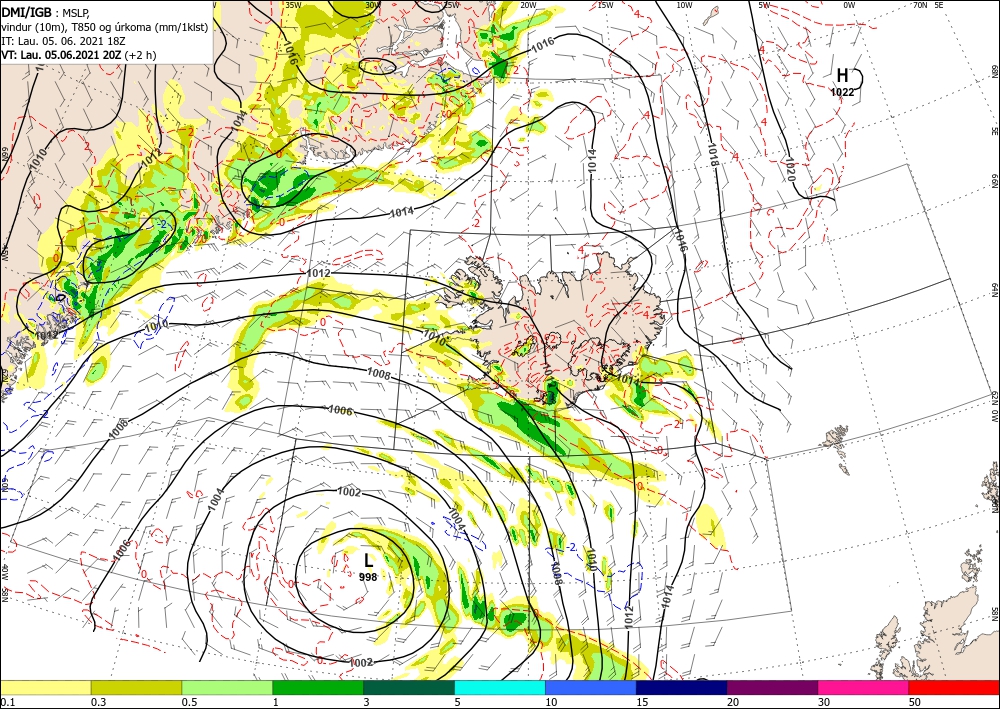Click the '15W' longitude label

tap(606, 5)
